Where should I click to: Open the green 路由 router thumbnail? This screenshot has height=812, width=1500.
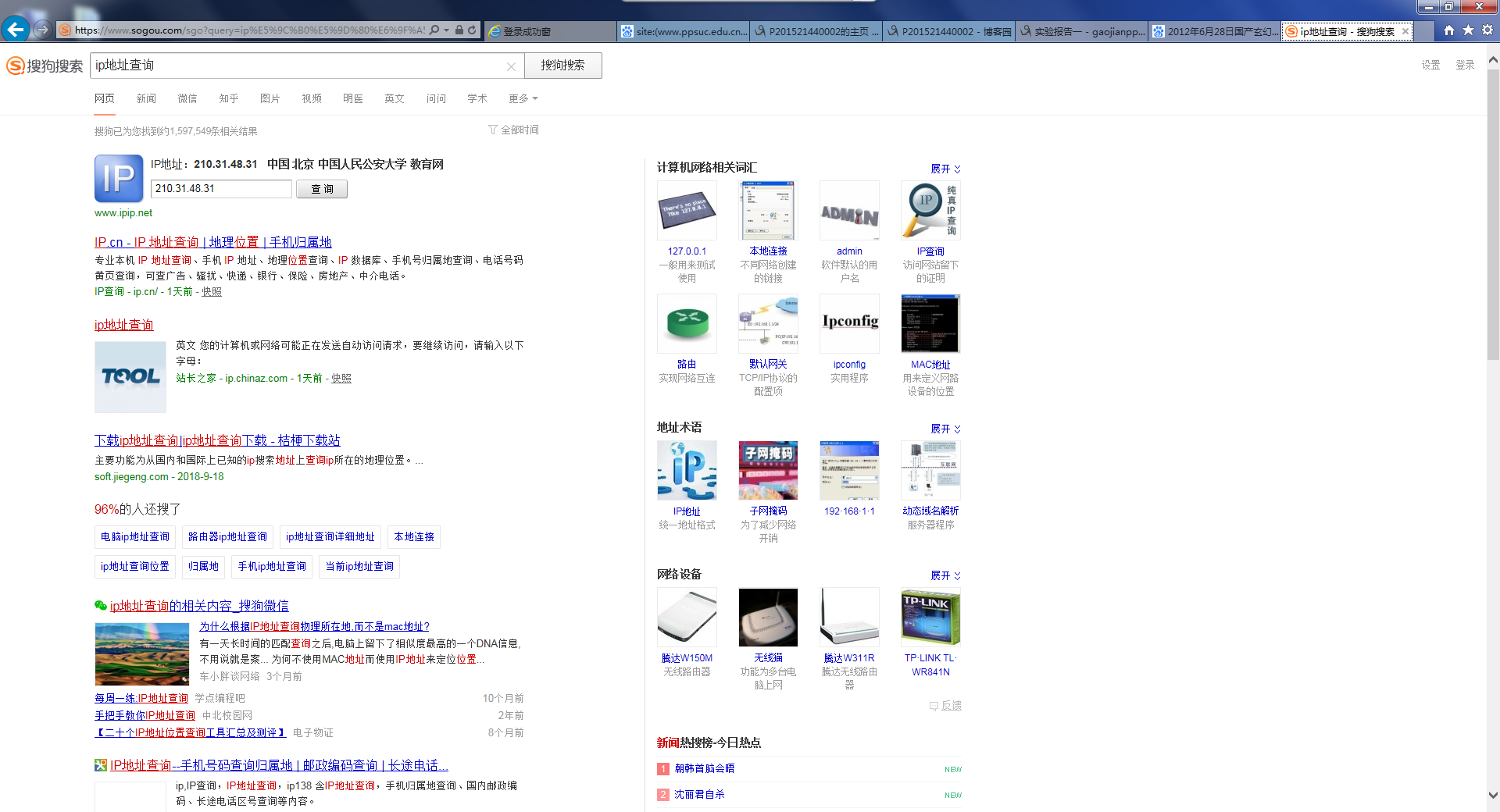687,323
